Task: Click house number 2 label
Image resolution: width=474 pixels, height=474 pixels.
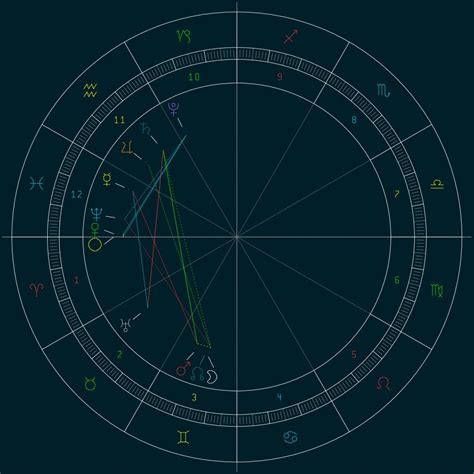Action: [x=120, y=354]
